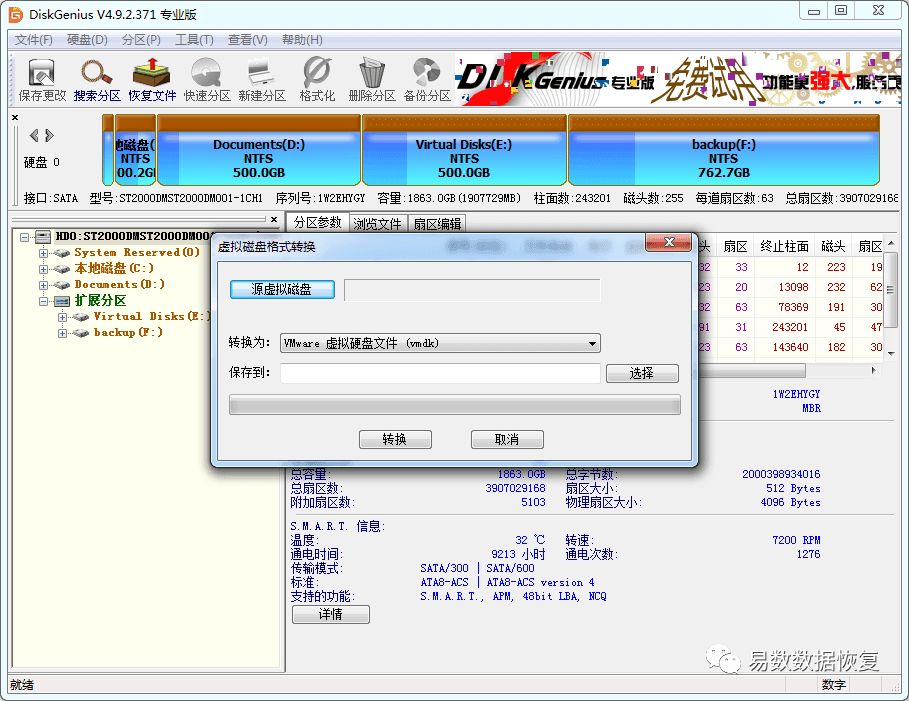Click the DiskGenius app icon in title bar
Screen dimensions: 909x701
pyautogui.click(x=15, y=14)
